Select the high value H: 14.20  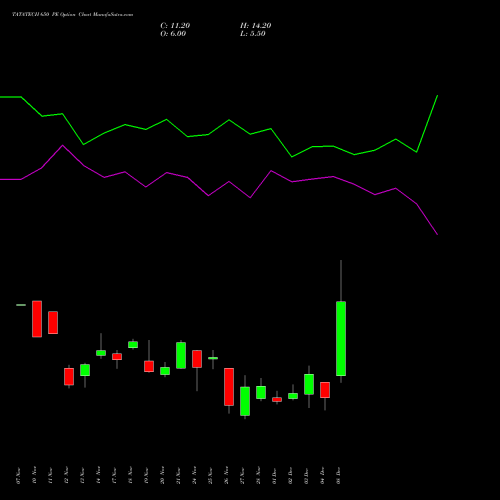[x=255, y=26]
